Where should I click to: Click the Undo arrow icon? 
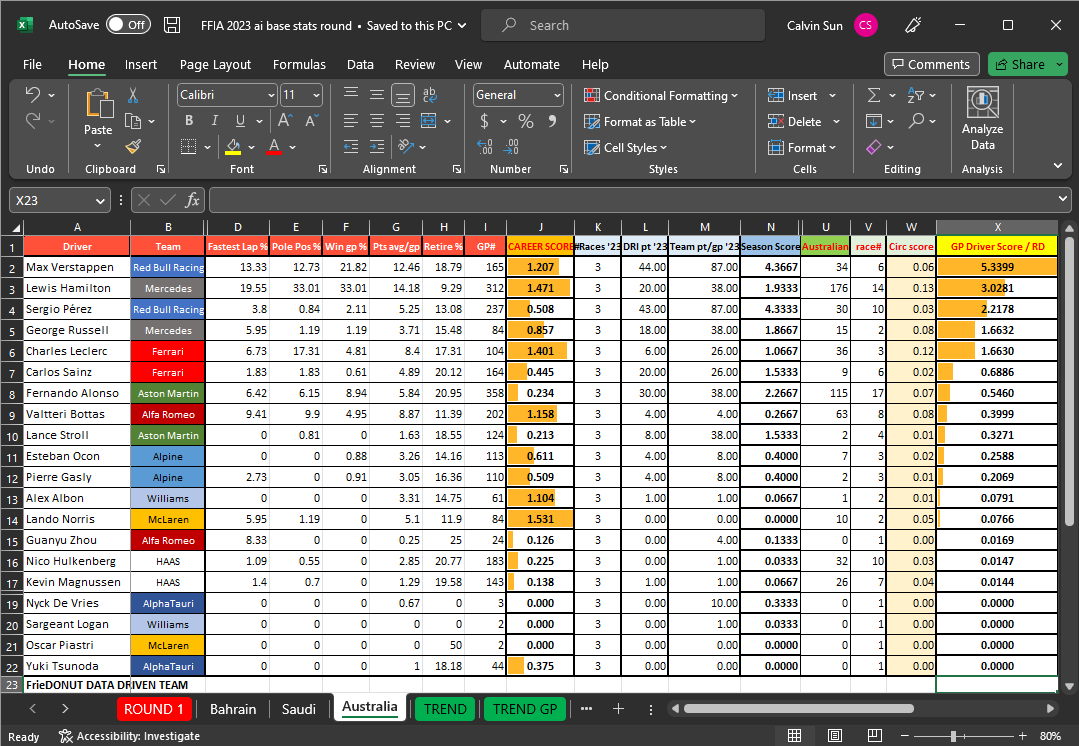click(x=32, y=95)
